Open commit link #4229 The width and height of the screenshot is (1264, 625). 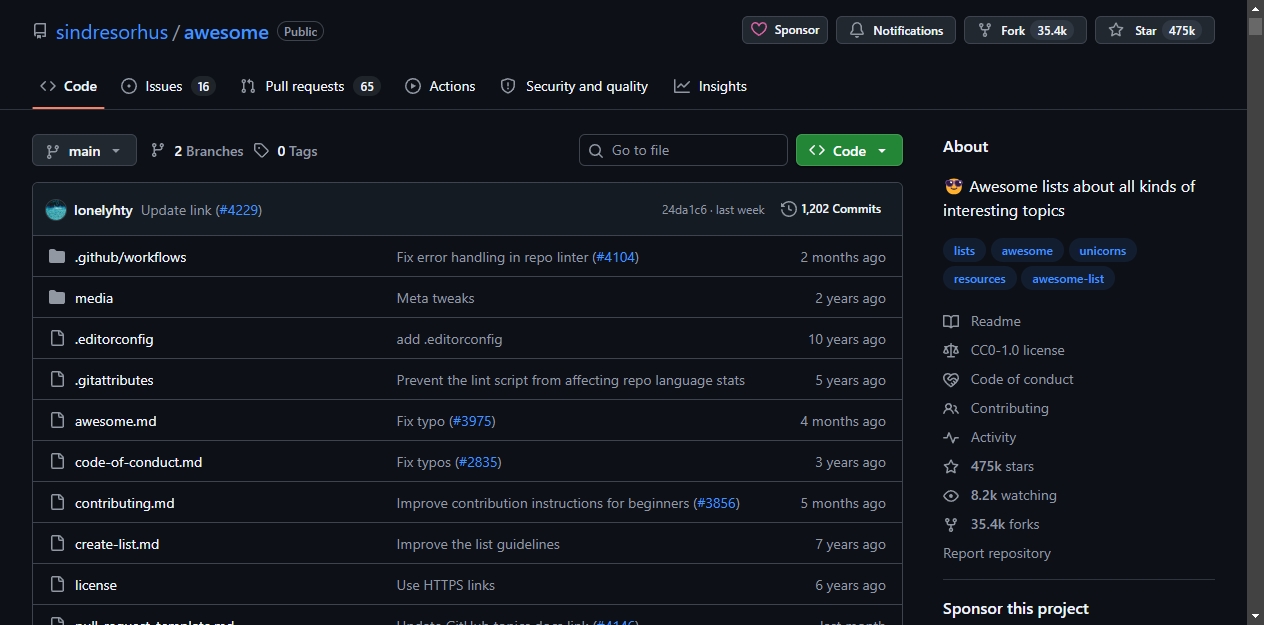click(239, 210)
